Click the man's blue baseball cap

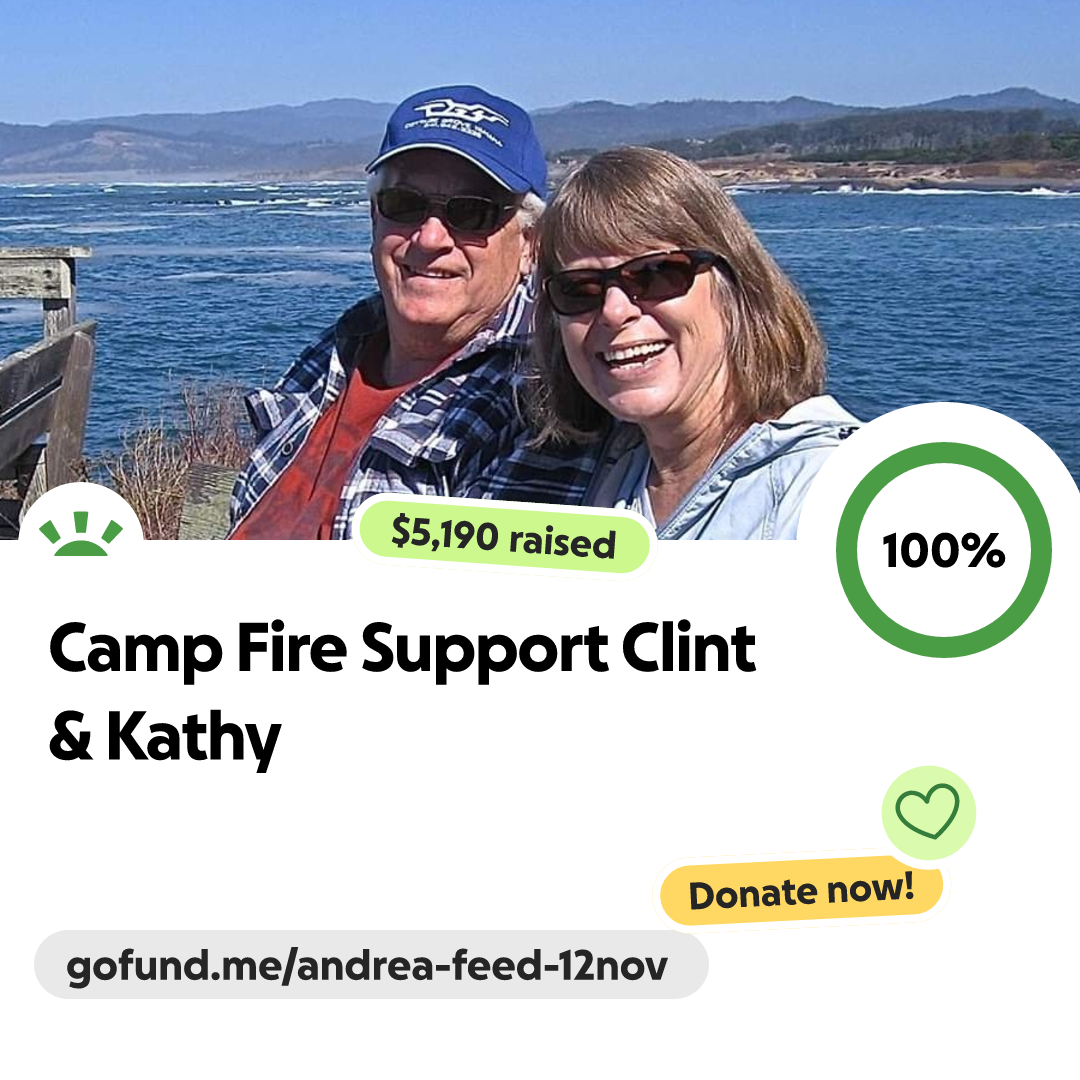pyautogui.click(x=459, y=138)
